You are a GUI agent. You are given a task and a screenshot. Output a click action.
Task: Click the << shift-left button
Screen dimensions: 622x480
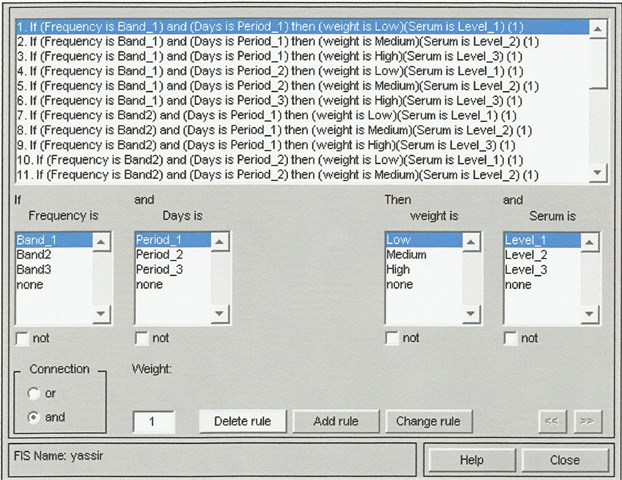coord(552,421)
